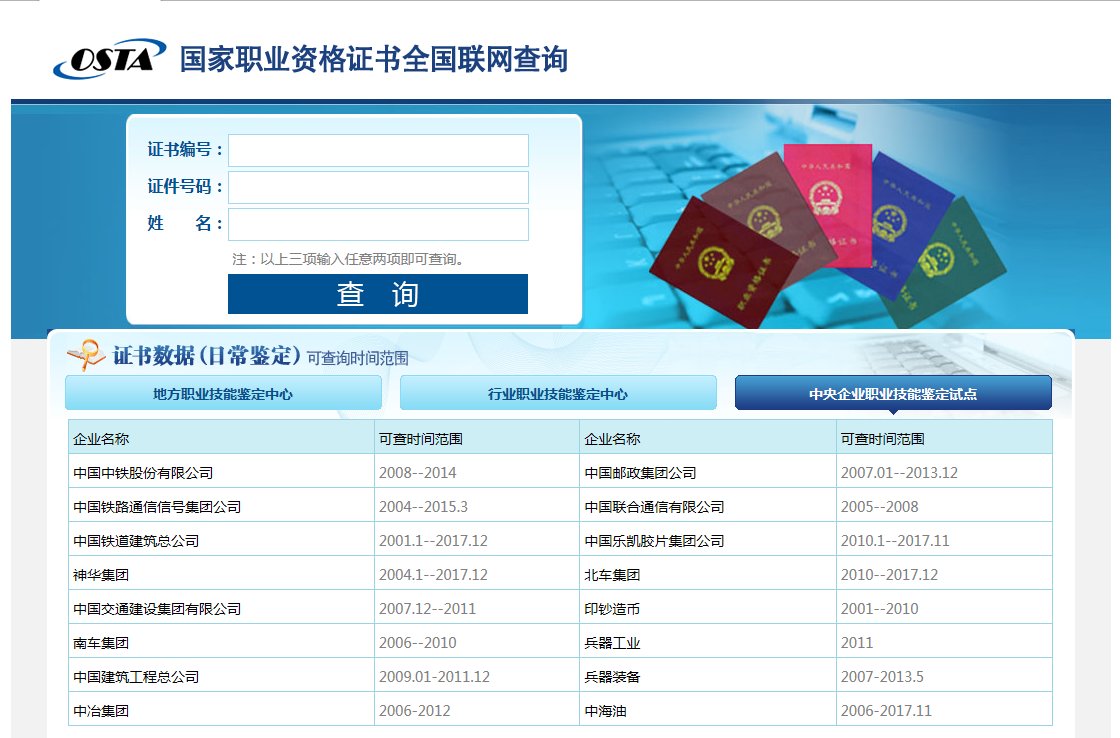Click the 中国邮政集团公司 table entry
This screenshot has width=1120, height=738.
click(640, 473)
